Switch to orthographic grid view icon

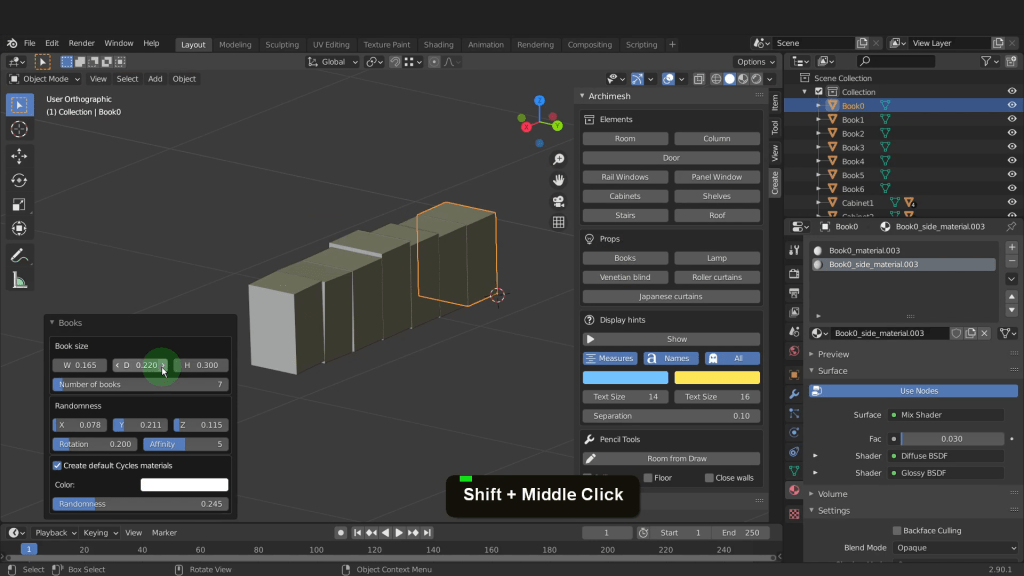click(x=559, y=222)
